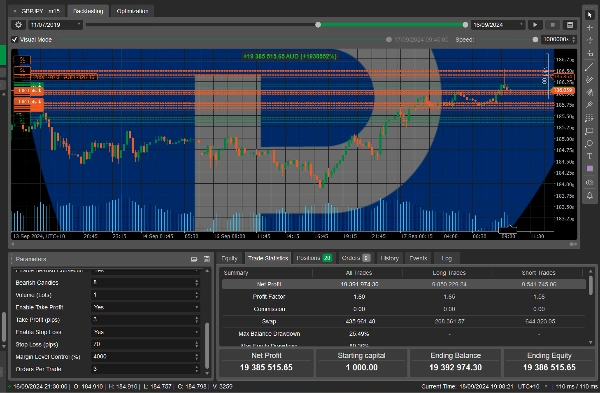
Task: Click the backtest range start handle
Action: pyautogui.click(x=318, y=25)
